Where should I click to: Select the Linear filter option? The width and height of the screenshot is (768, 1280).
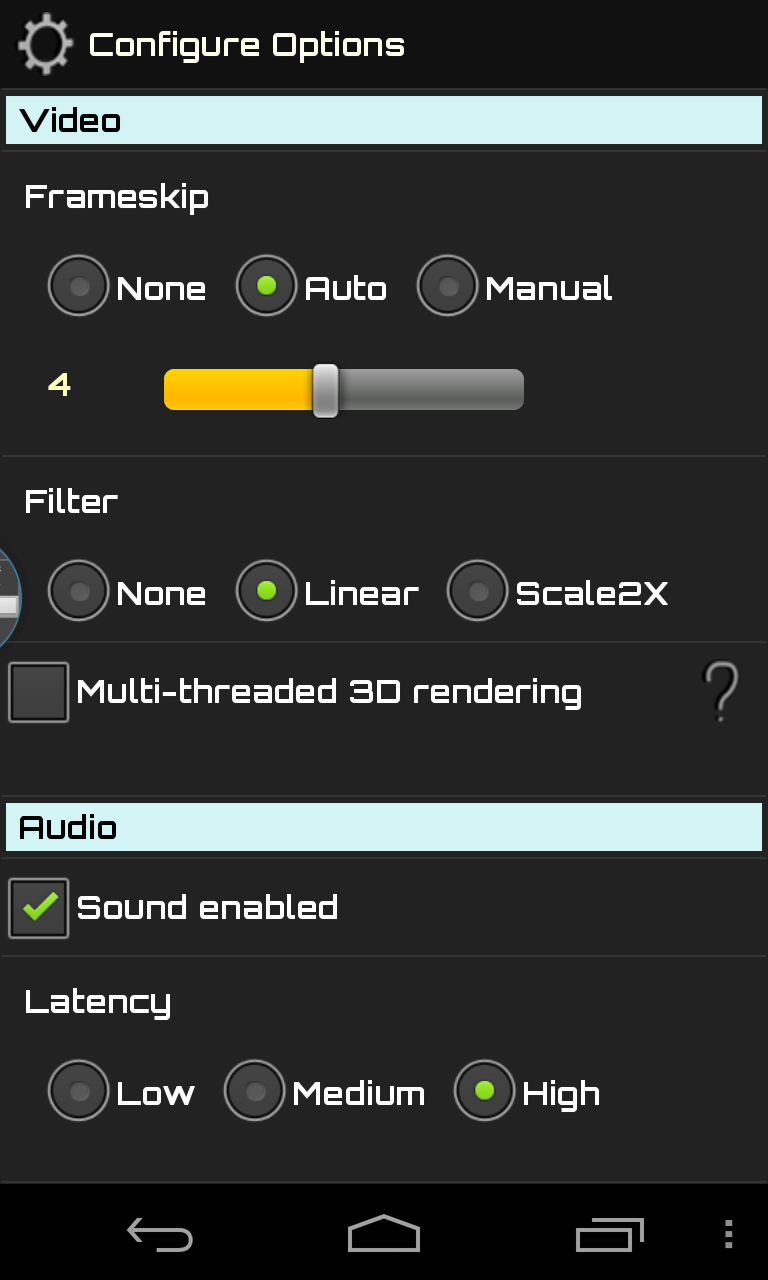pos(266,591)
